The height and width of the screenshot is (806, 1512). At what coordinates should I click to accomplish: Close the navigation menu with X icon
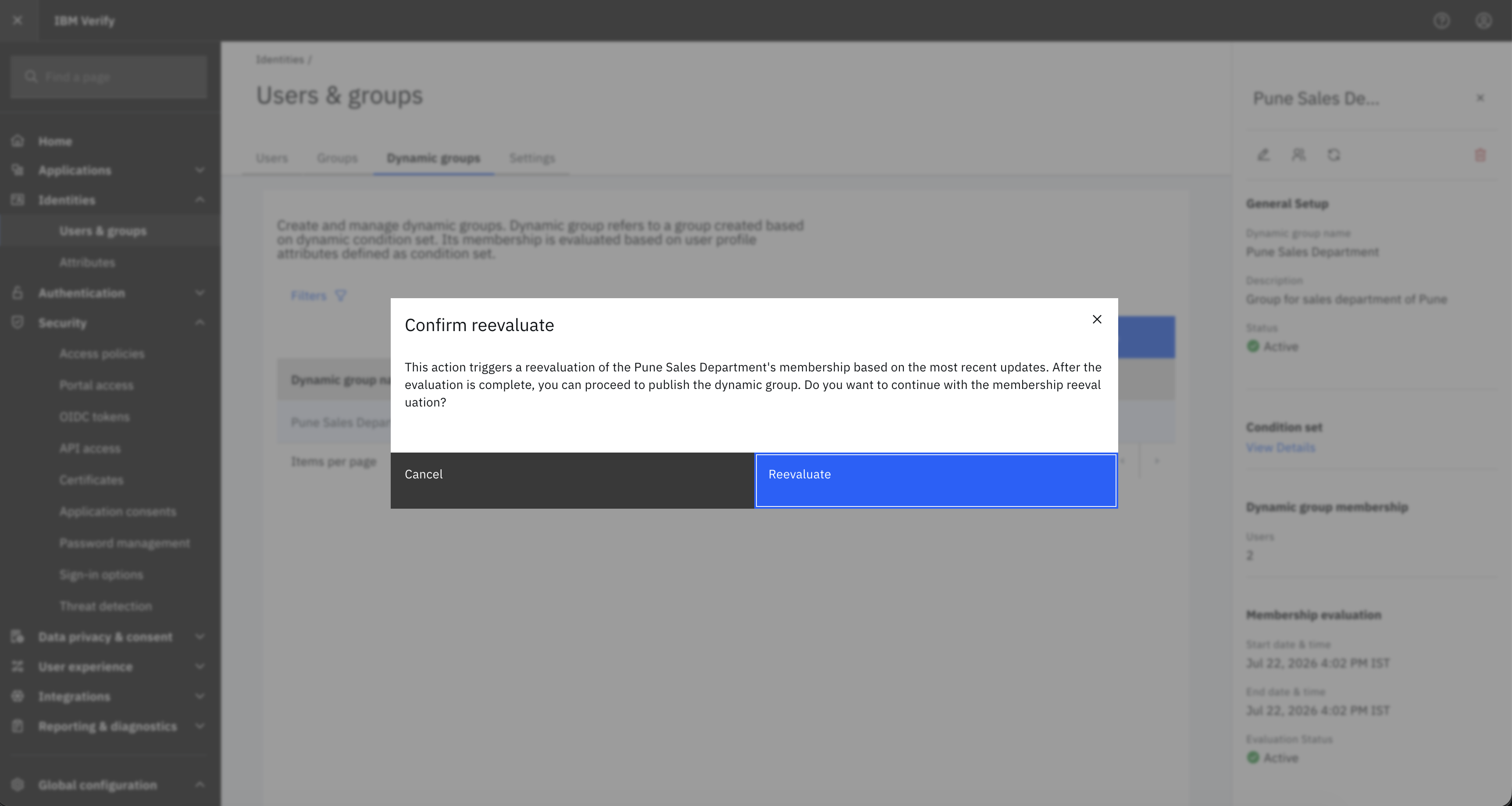18,21
